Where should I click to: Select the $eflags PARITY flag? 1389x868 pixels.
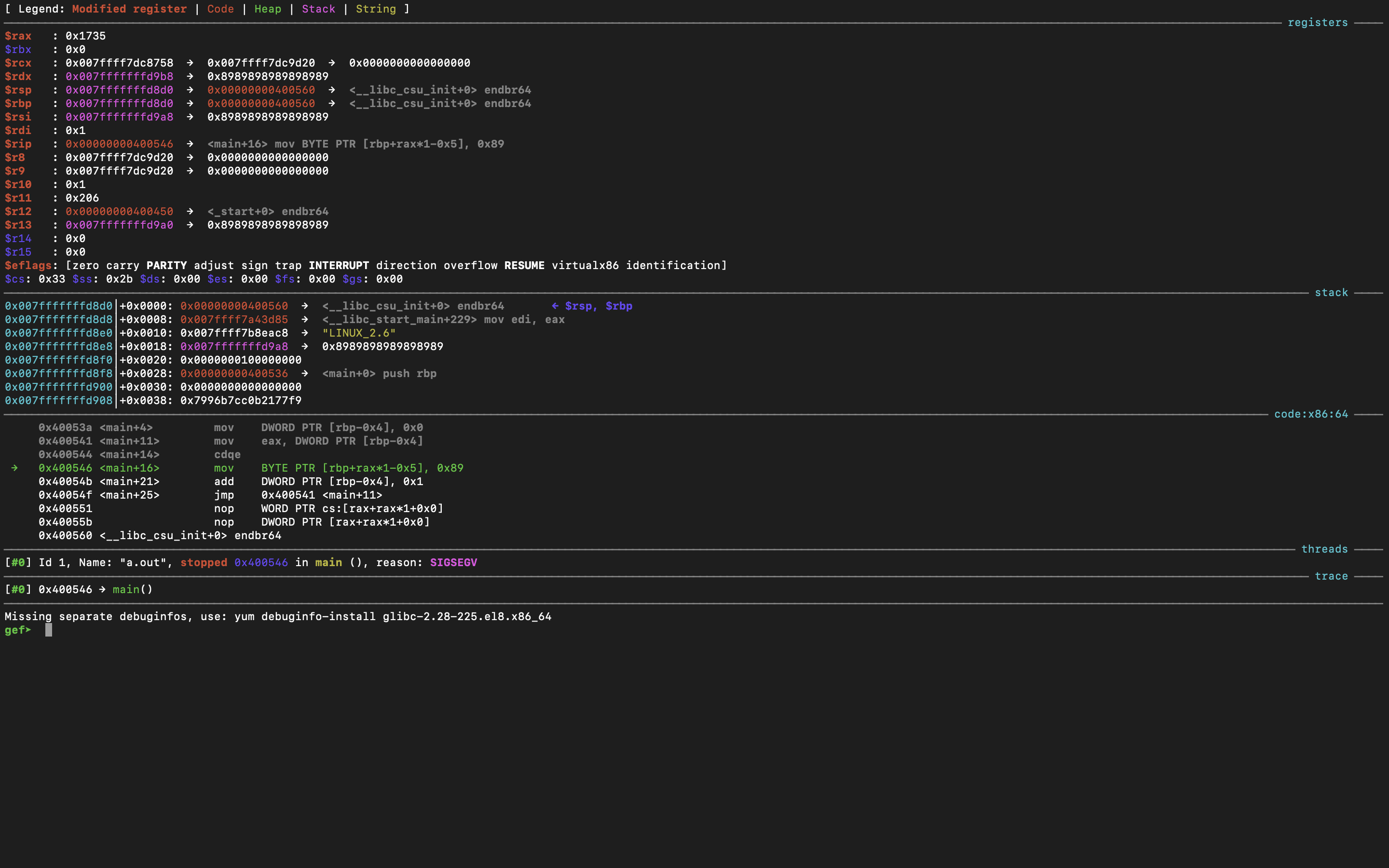point(166,265)
